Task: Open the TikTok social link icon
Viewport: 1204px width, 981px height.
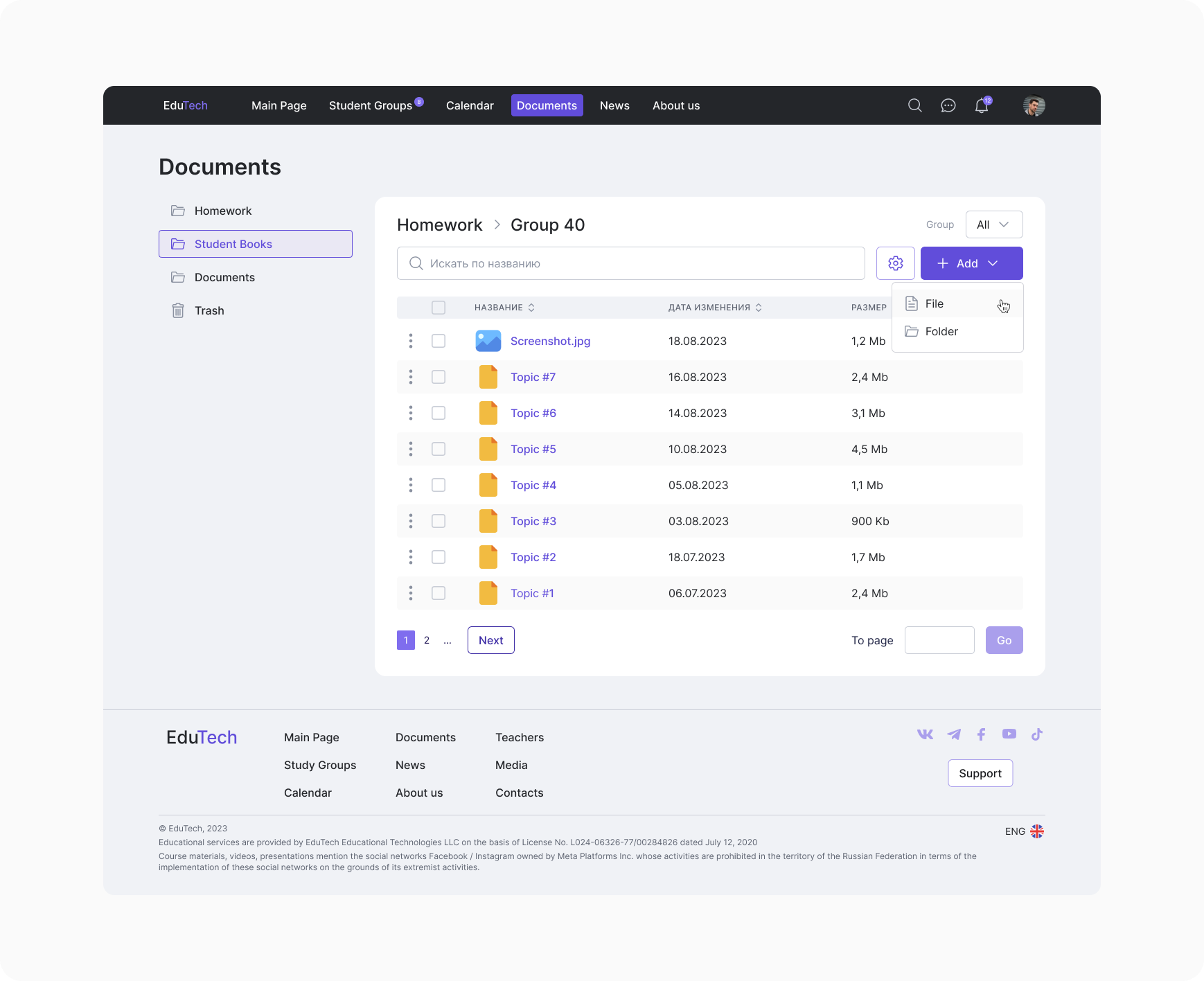Action: point(1036,734)
